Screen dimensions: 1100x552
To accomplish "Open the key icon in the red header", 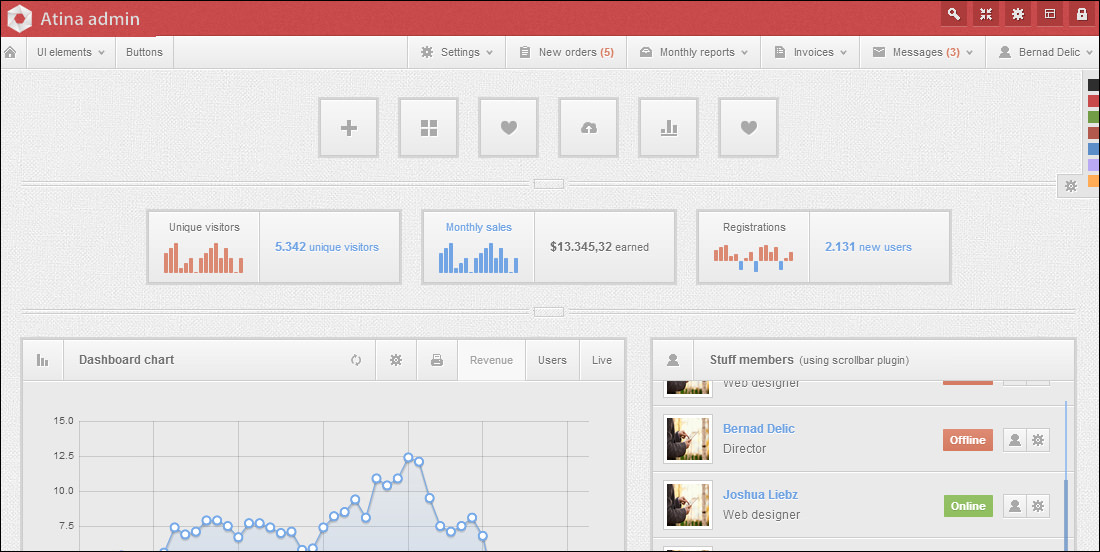I will tap(953, 14).
